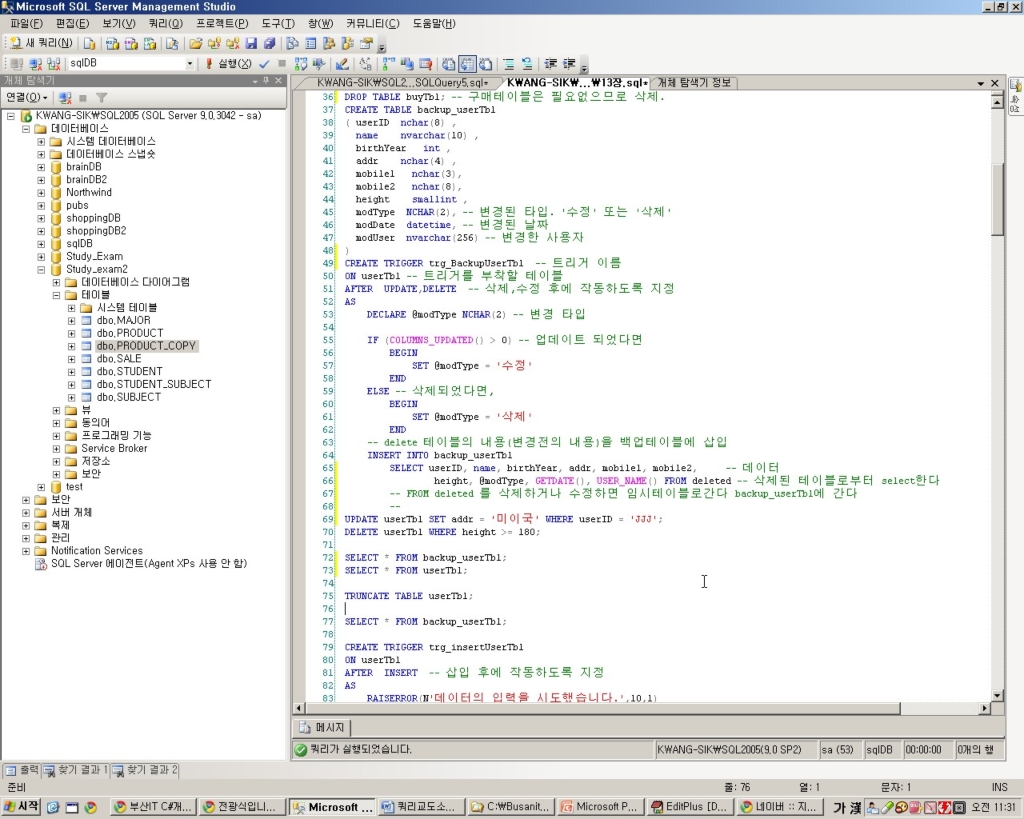Open the 도구(T) menu
The image size is (1024, 819).
(x=278, y=24)
